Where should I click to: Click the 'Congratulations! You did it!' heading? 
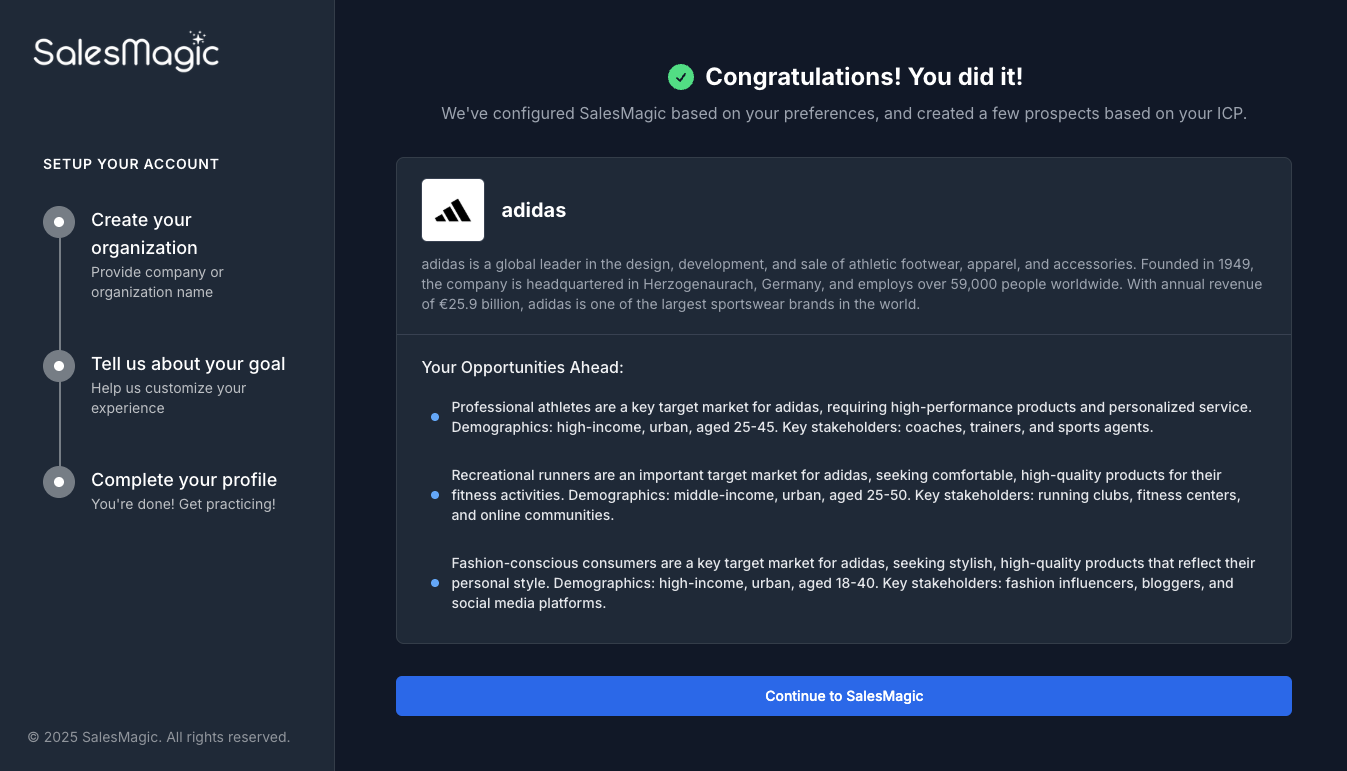(x=864, y=77)
